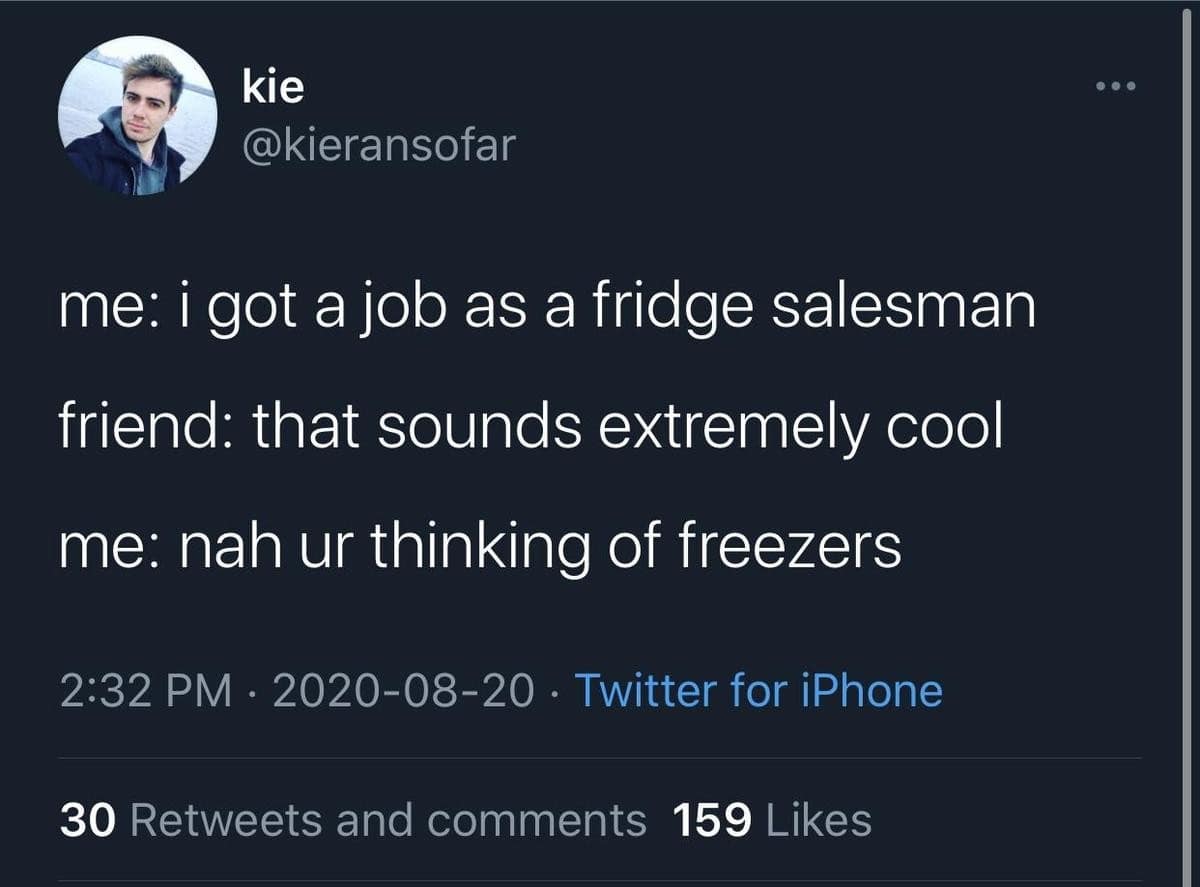Viewport: 1200px width, 887px height.
Task: Click the 2:32 PM timestamp
Action: click(x=144, y=691)
